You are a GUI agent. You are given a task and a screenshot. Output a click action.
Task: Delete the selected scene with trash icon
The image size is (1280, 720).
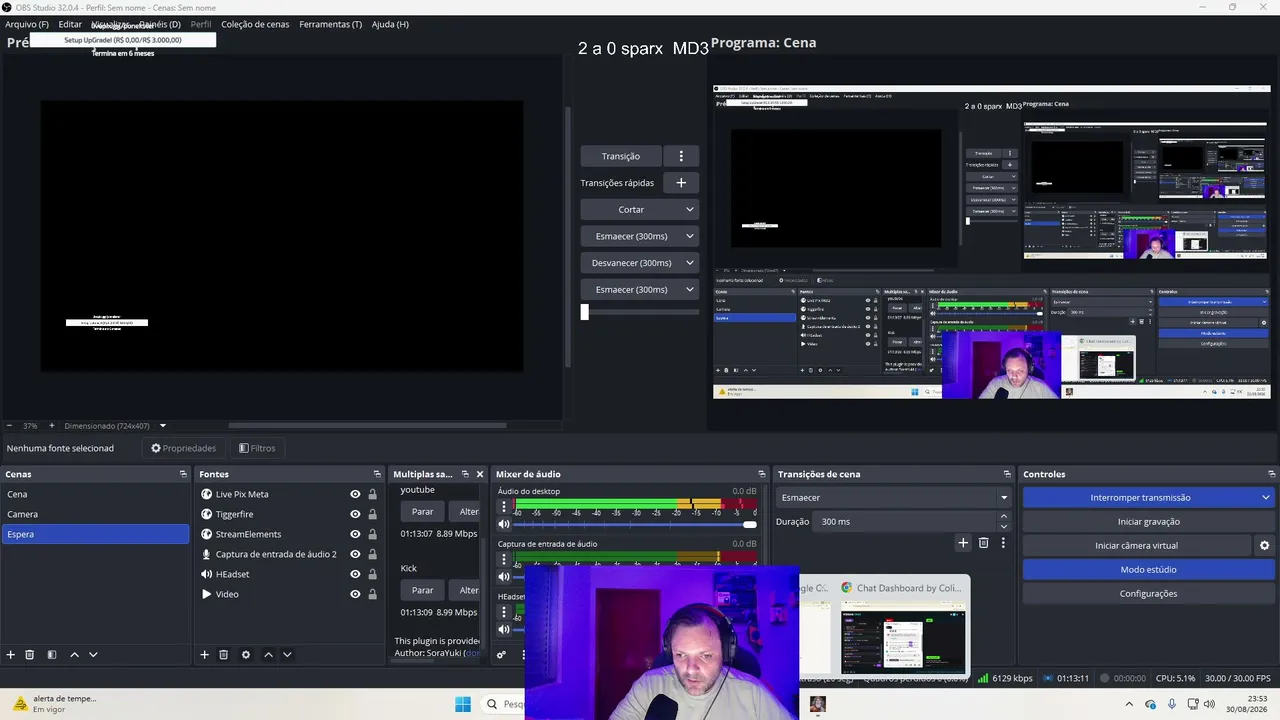30,655
